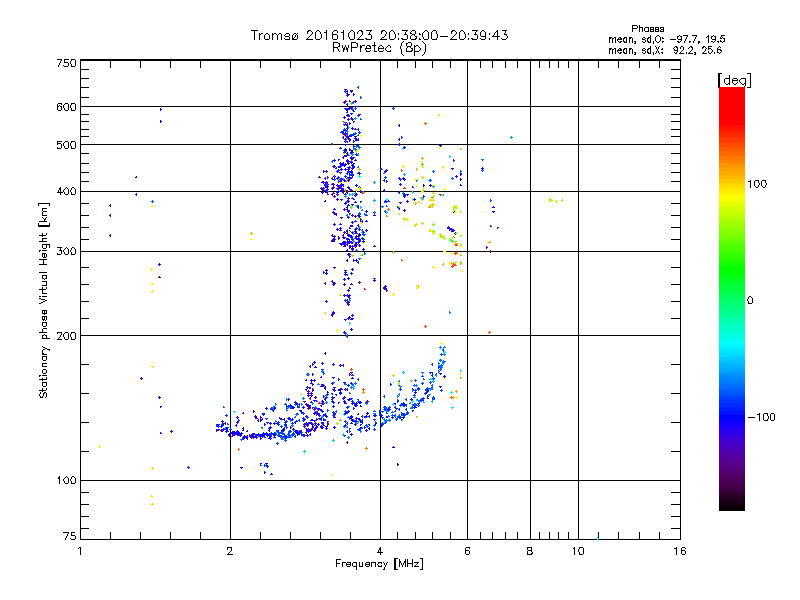Image resolution: width=800 pixels, height=600 pixels.
Task: Click the y-axis tick label '600'
Action: click(x=66, y=107)
